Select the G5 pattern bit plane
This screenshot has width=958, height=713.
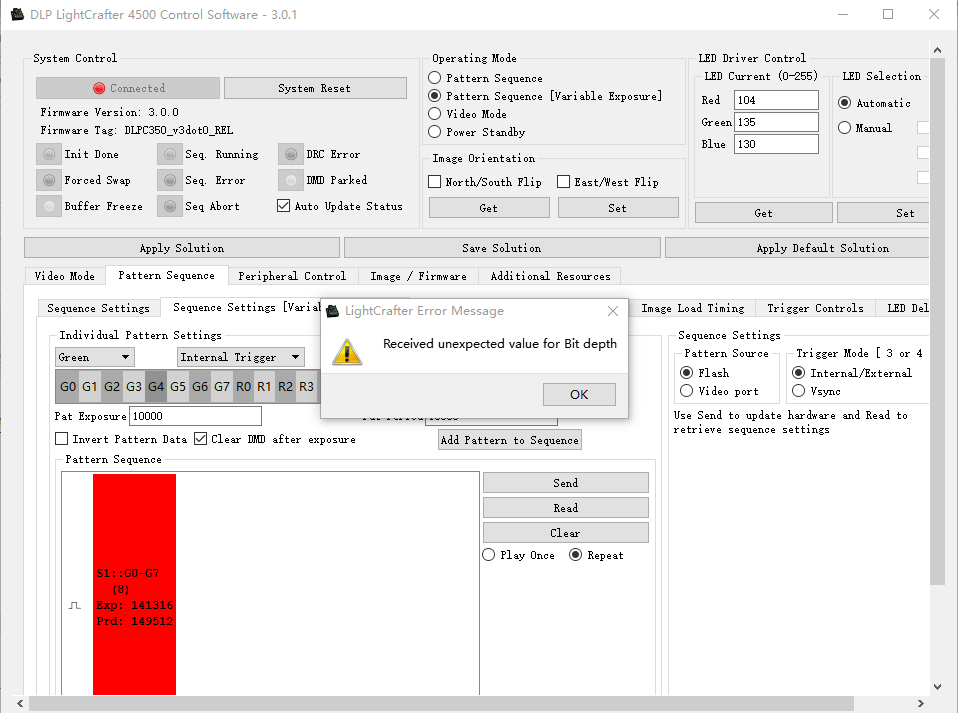pos(178,387)
